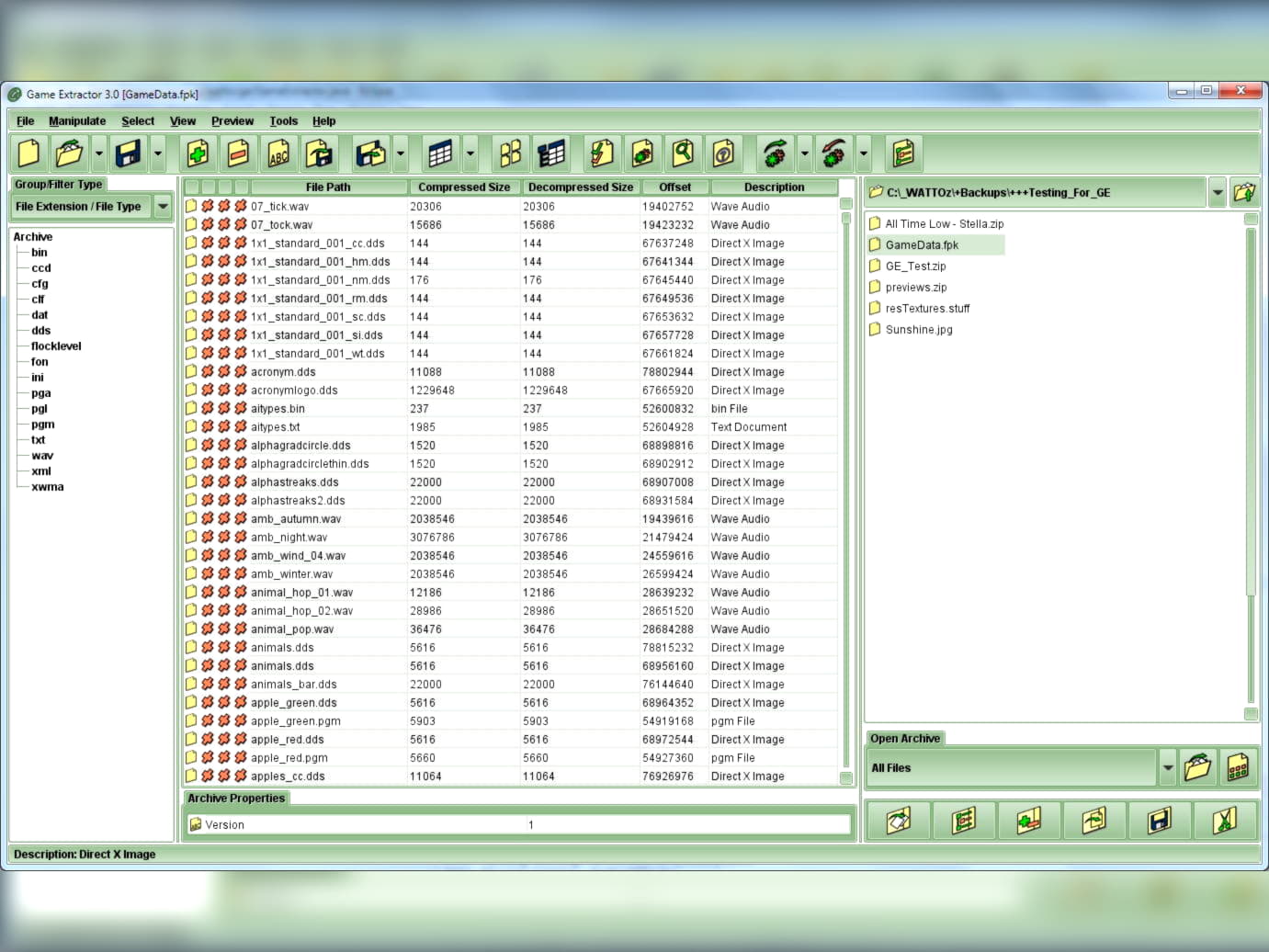
Task: Open the Preview menu
Action: coord(232,121)
